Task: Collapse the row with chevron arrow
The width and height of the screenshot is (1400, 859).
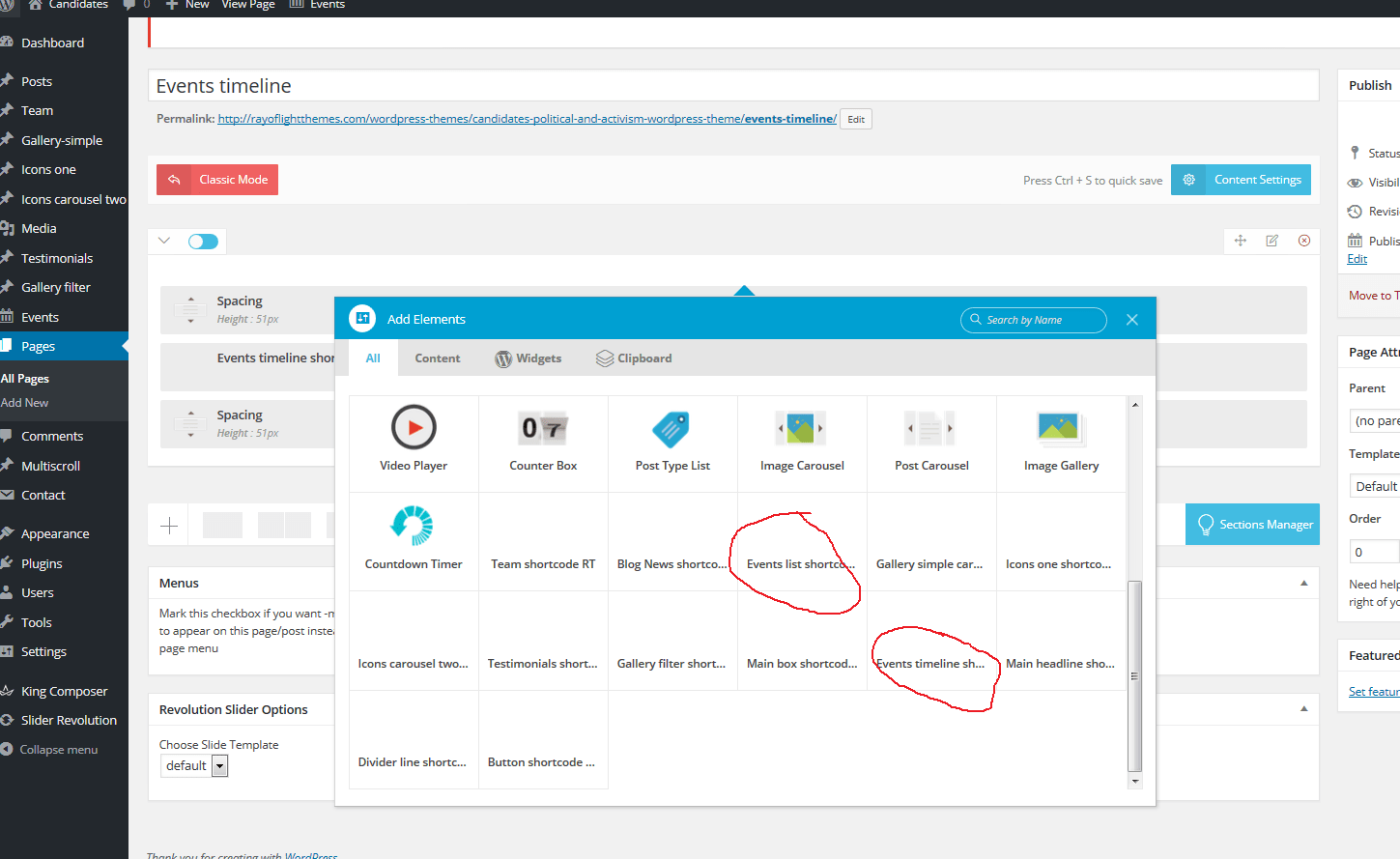Action: pos(164,241)
